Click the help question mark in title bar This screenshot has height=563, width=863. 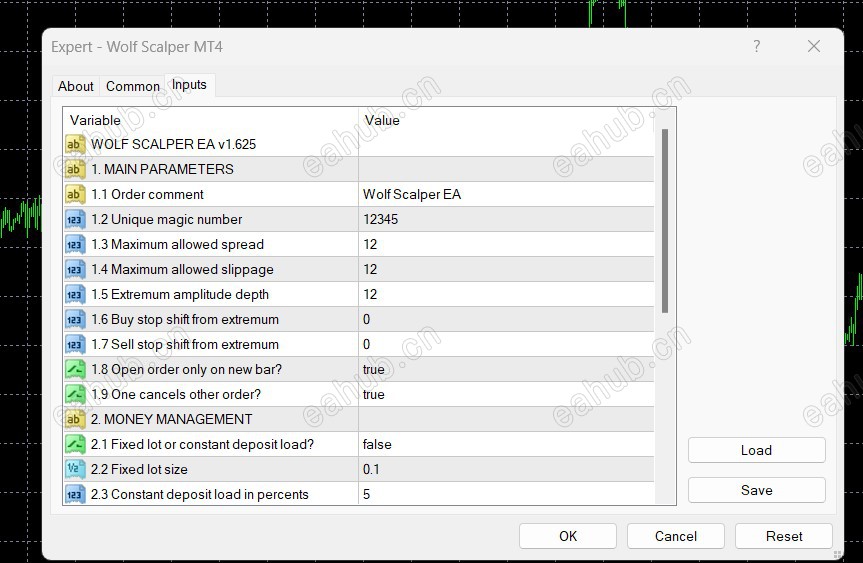757,46
